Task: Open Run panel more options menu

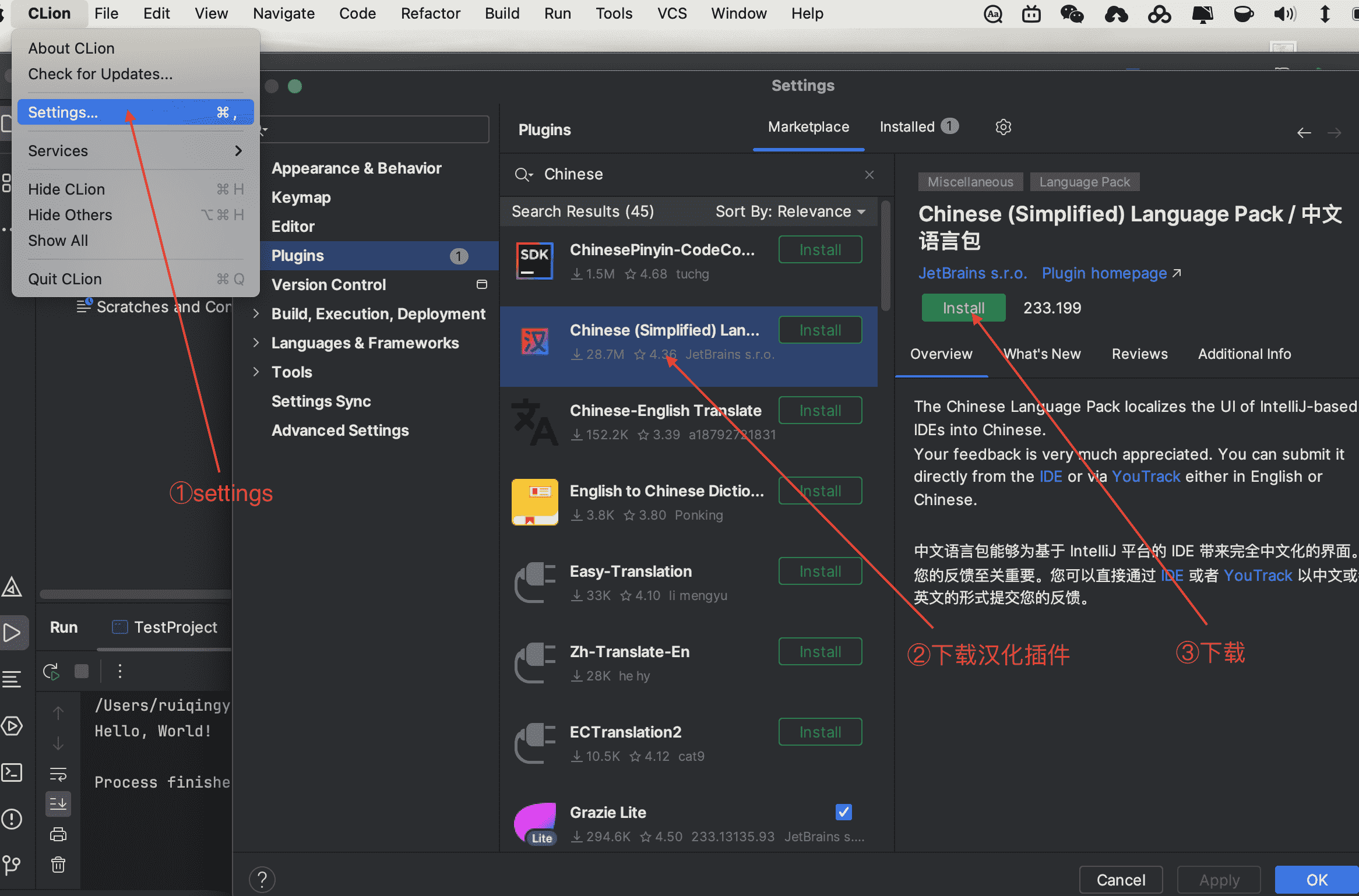Action: pos(119,671)
